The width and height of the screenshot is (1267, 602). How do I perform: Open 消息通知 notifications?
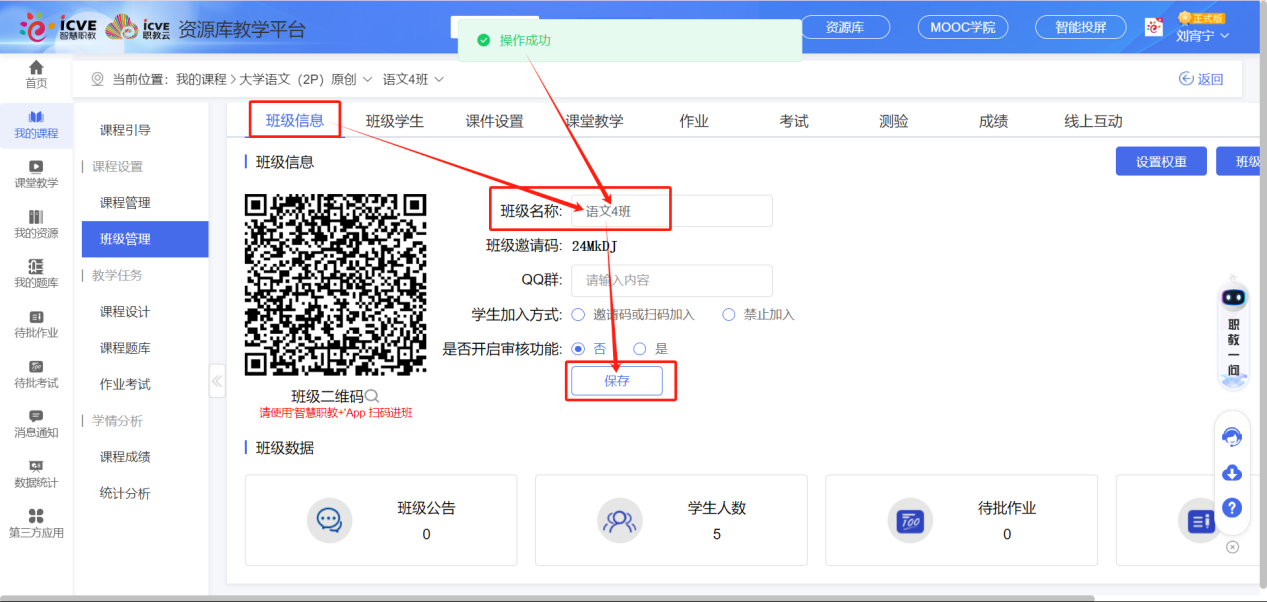36,425
